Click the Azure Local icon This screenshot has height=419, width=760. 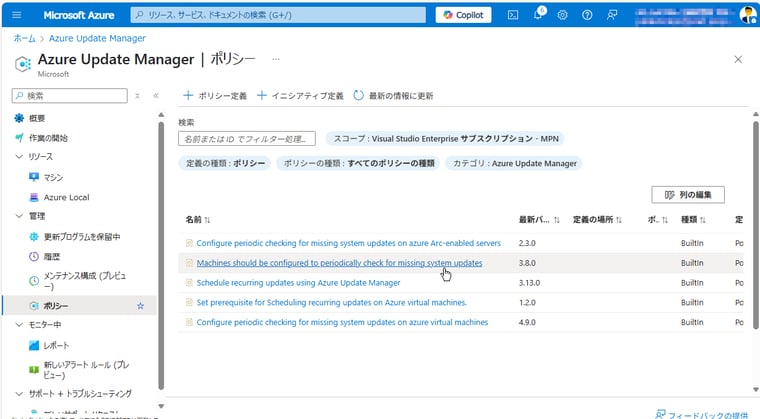click(x=34, y=197)
